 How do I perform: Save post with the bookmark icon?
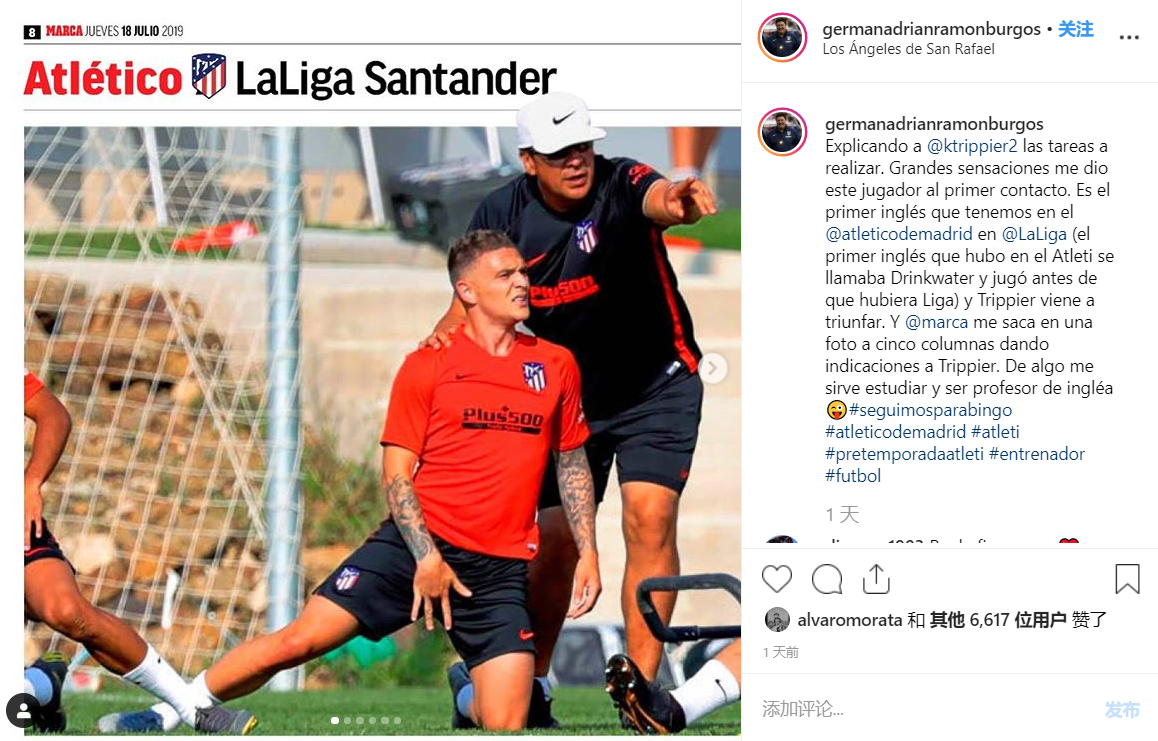[x=1127, y=579]
